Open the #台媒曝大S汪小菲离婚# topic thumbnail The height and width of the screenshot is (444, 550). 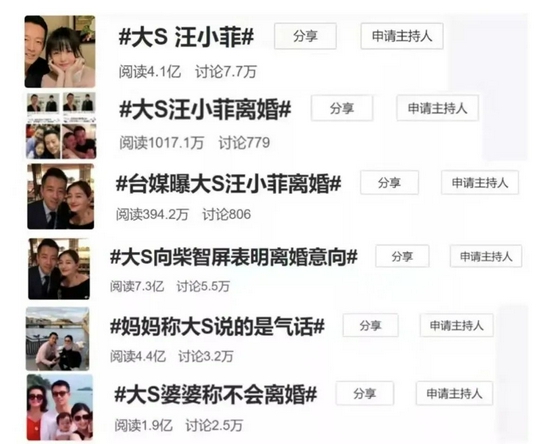tap(61, 196)
